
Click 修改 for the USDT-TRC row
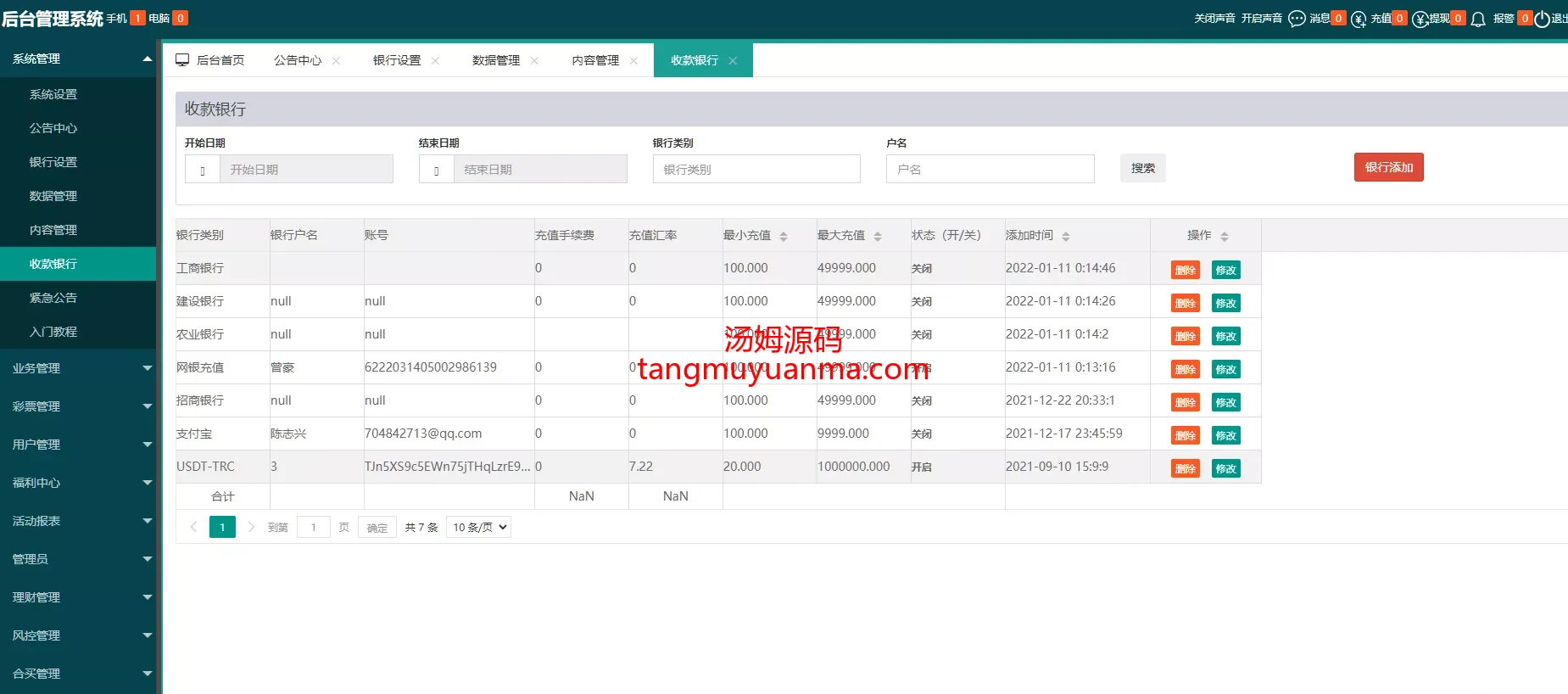pos(1225,468)
